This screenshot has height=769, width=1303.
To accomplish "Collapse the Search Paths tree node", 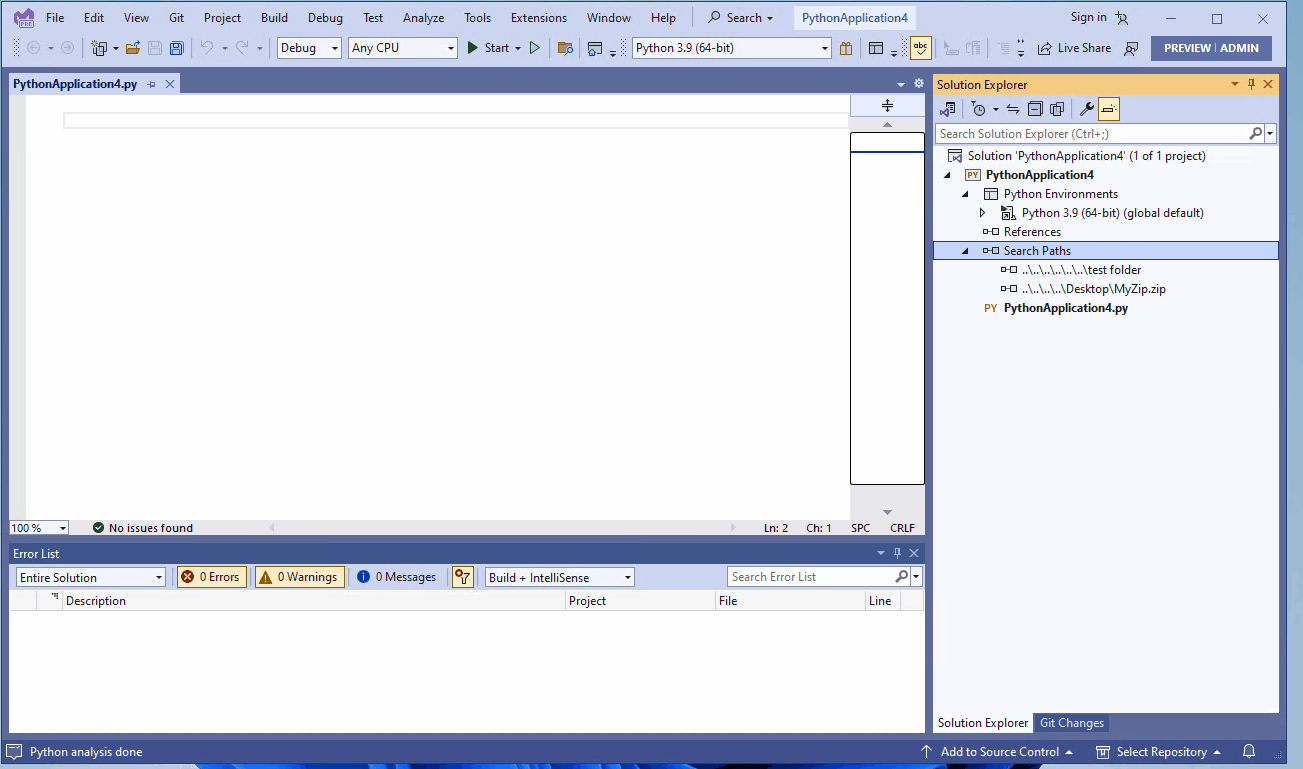I will (964, 250).
